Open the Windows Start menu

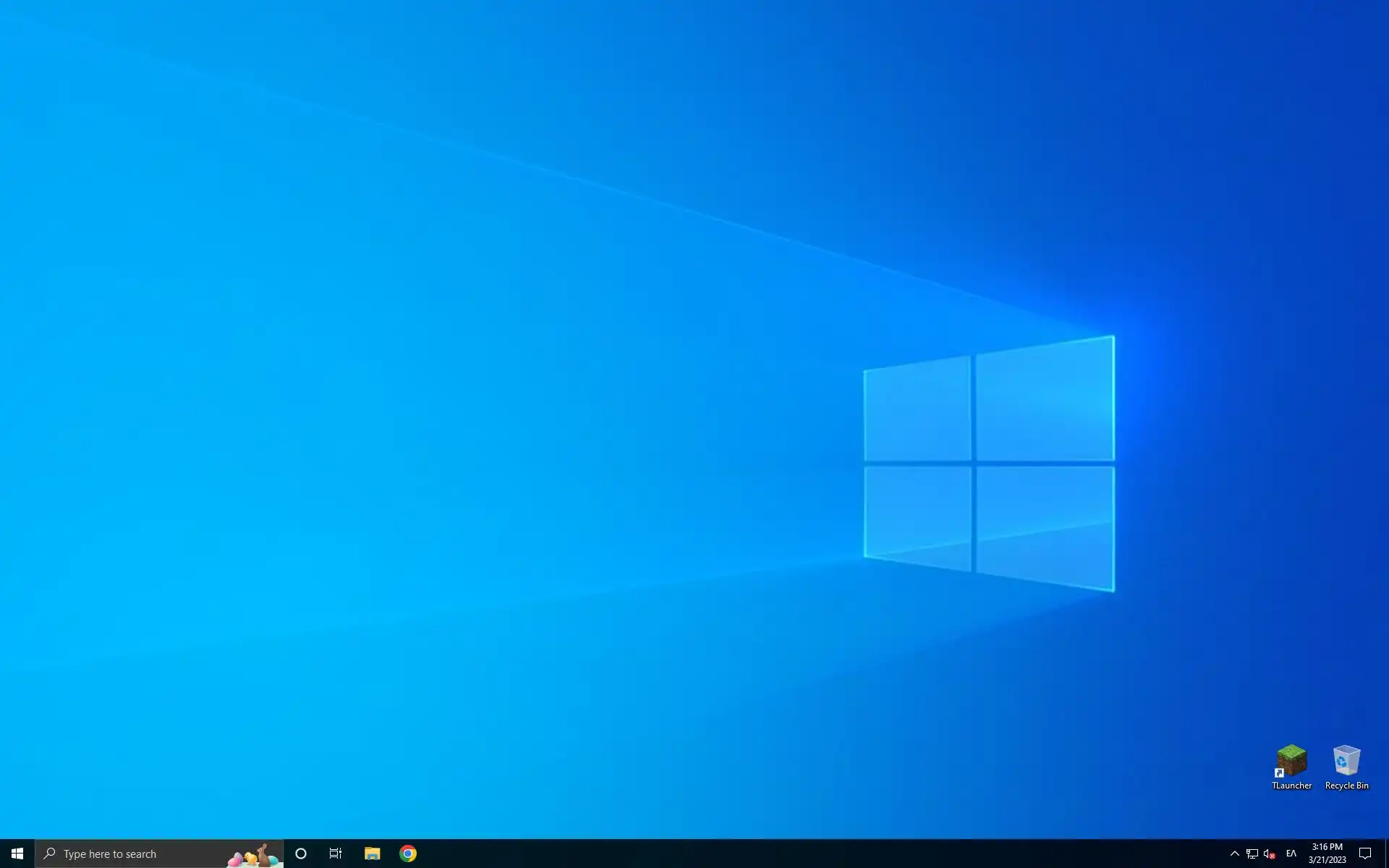(x=17, y=854)
